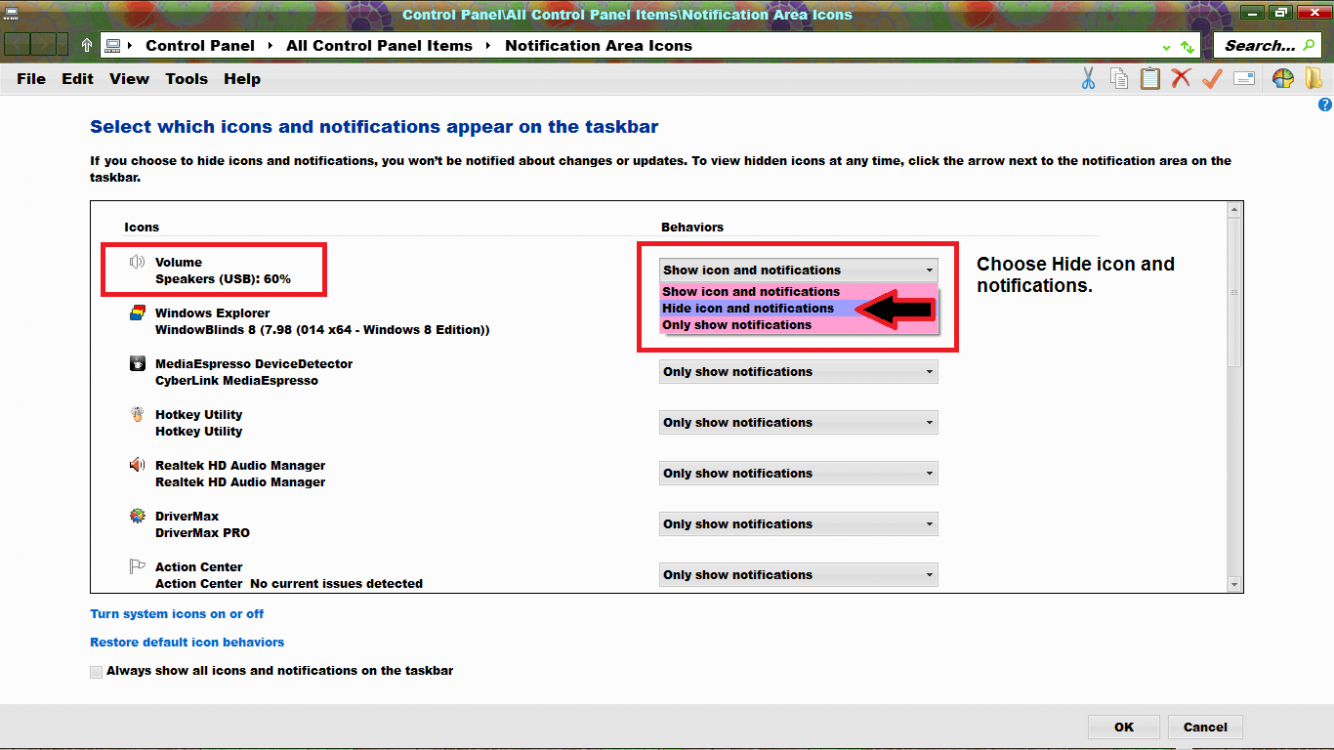
Task: Click the envelope mail toolbar icon
Action: coord(1244,79)
